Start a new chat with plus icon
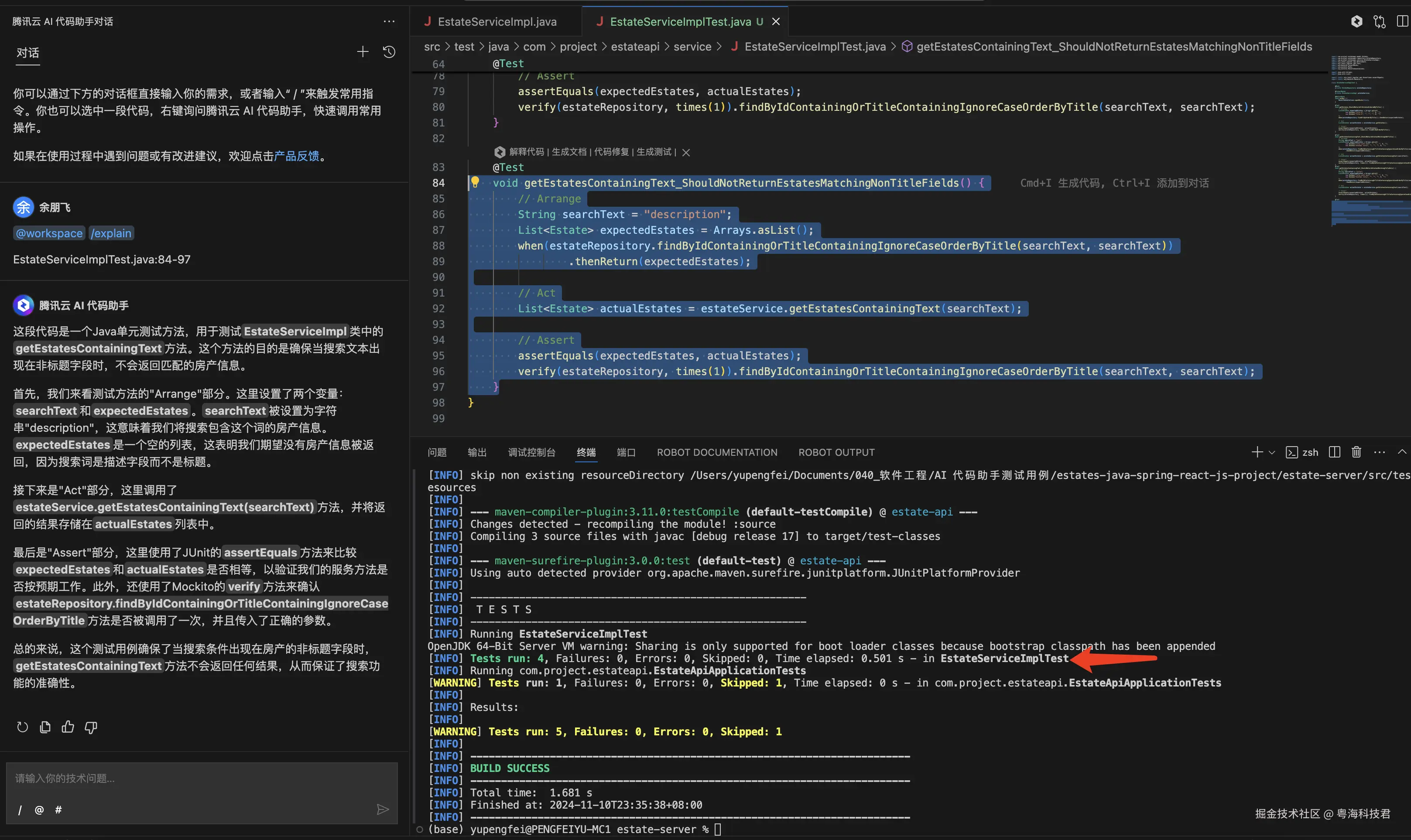1411x840 pixels. coord(363,52)
